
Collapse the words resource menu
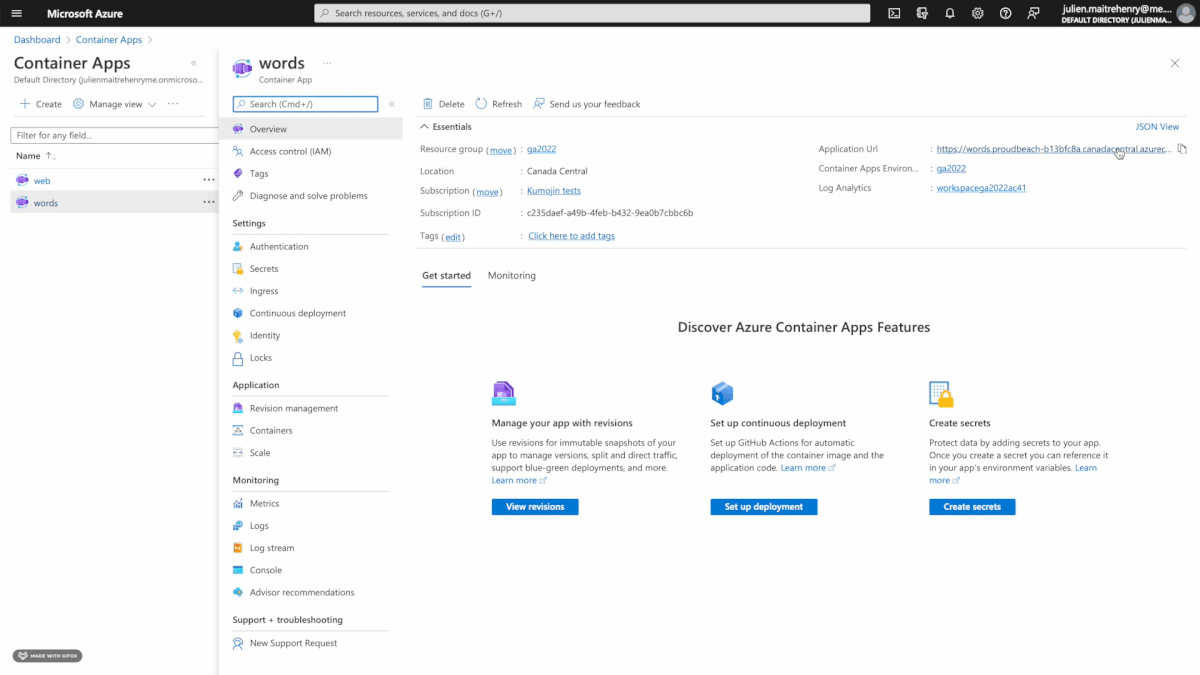pyautogui.click(x=392, y=104)
